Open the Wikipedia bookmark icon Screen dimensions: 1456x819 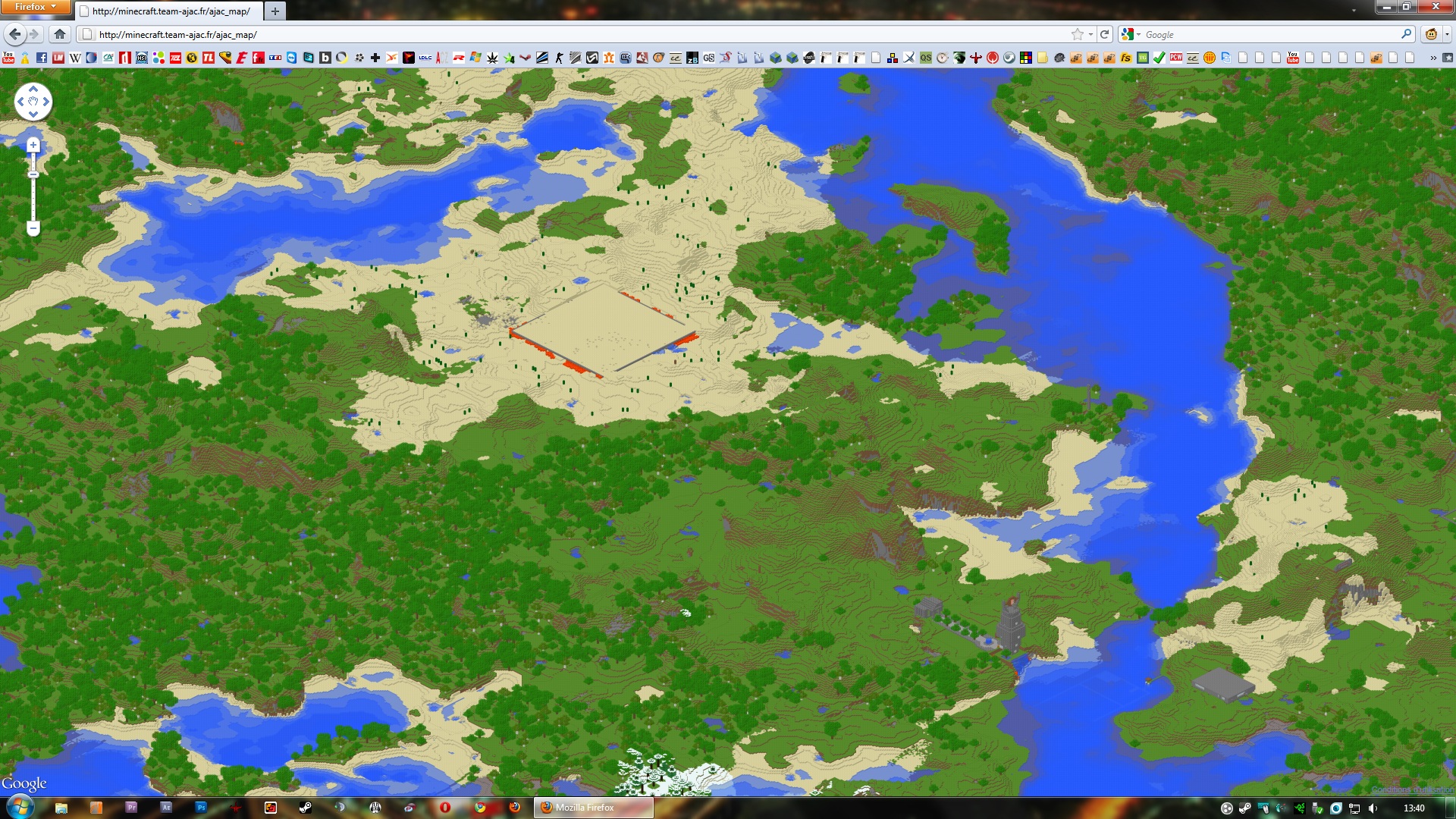pyautogui.click(x=75, y=58)
